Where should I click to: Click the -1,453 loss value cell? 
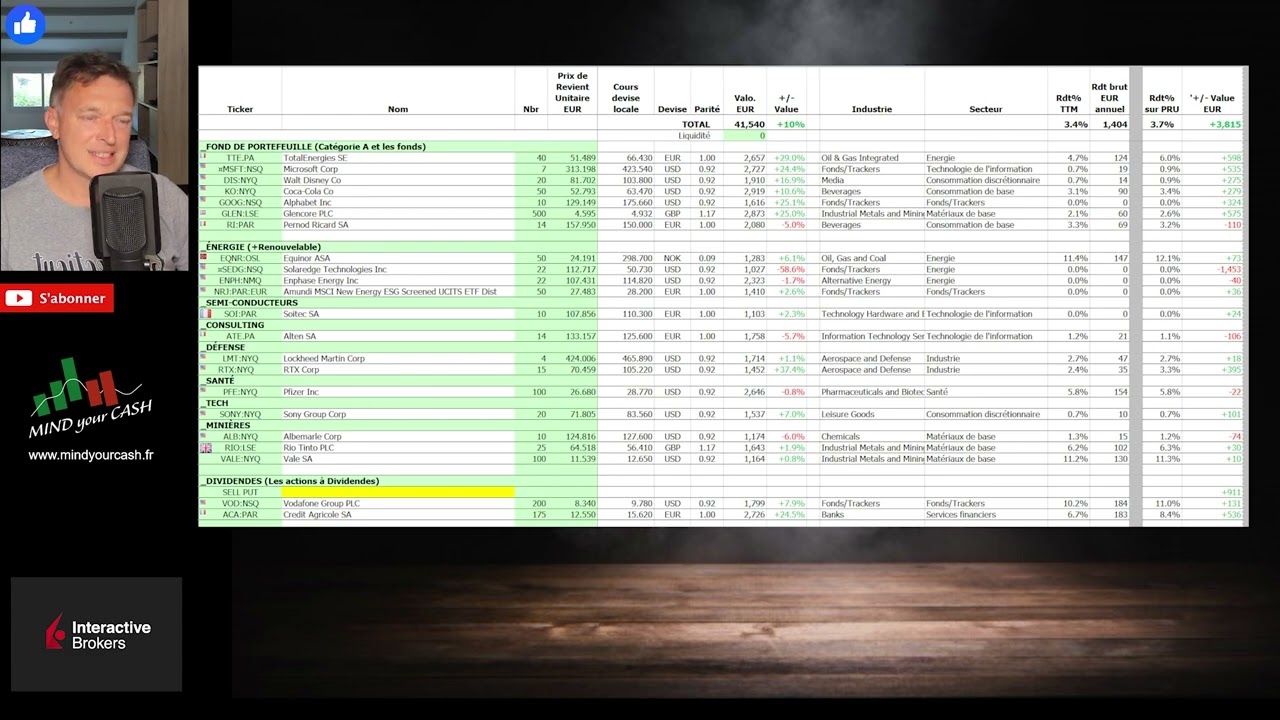click(x=1213, y=269)
